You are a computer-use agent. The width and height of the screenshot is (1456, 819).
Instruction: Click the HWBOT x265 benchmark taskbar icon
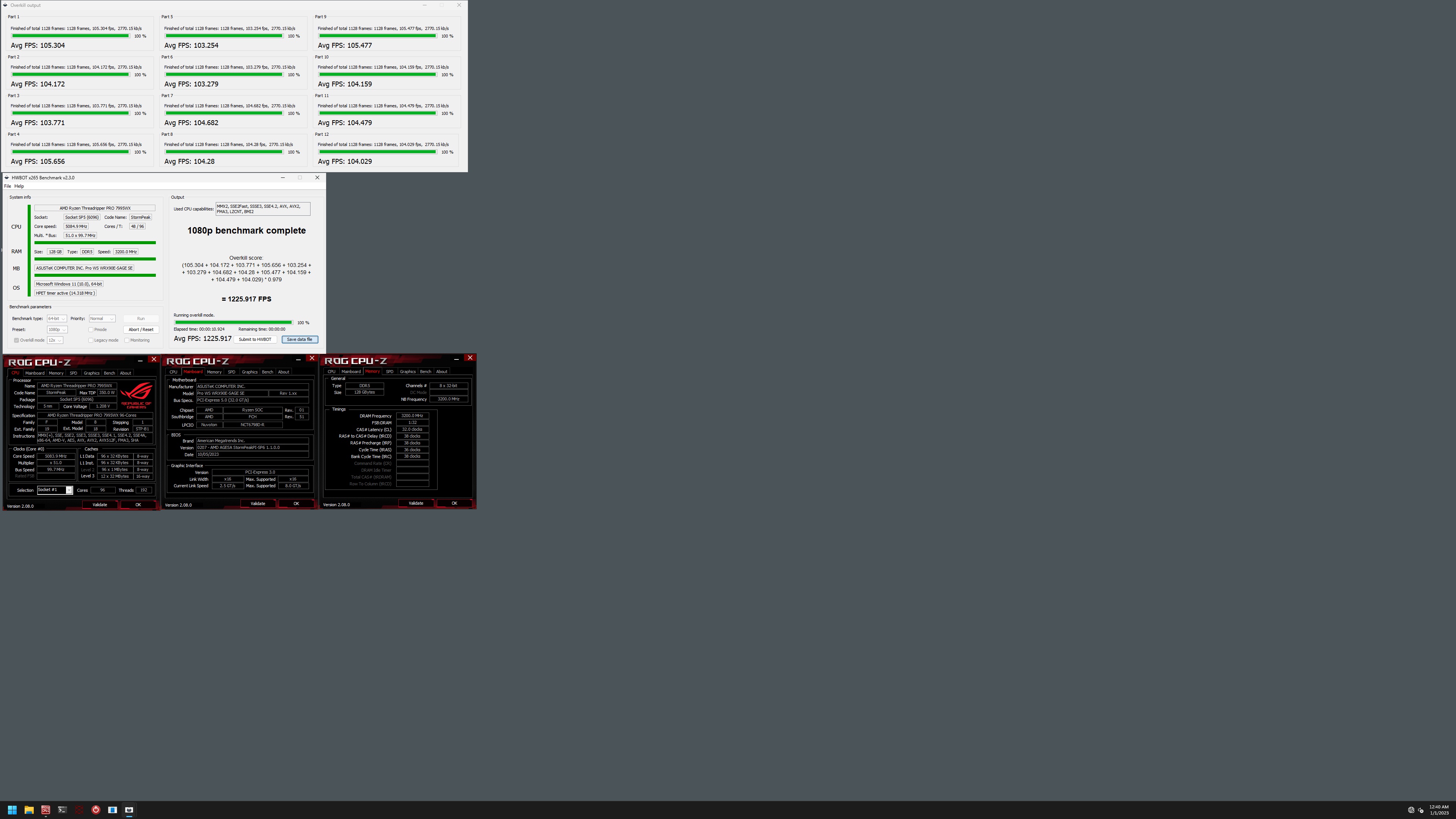coord(129,810)
